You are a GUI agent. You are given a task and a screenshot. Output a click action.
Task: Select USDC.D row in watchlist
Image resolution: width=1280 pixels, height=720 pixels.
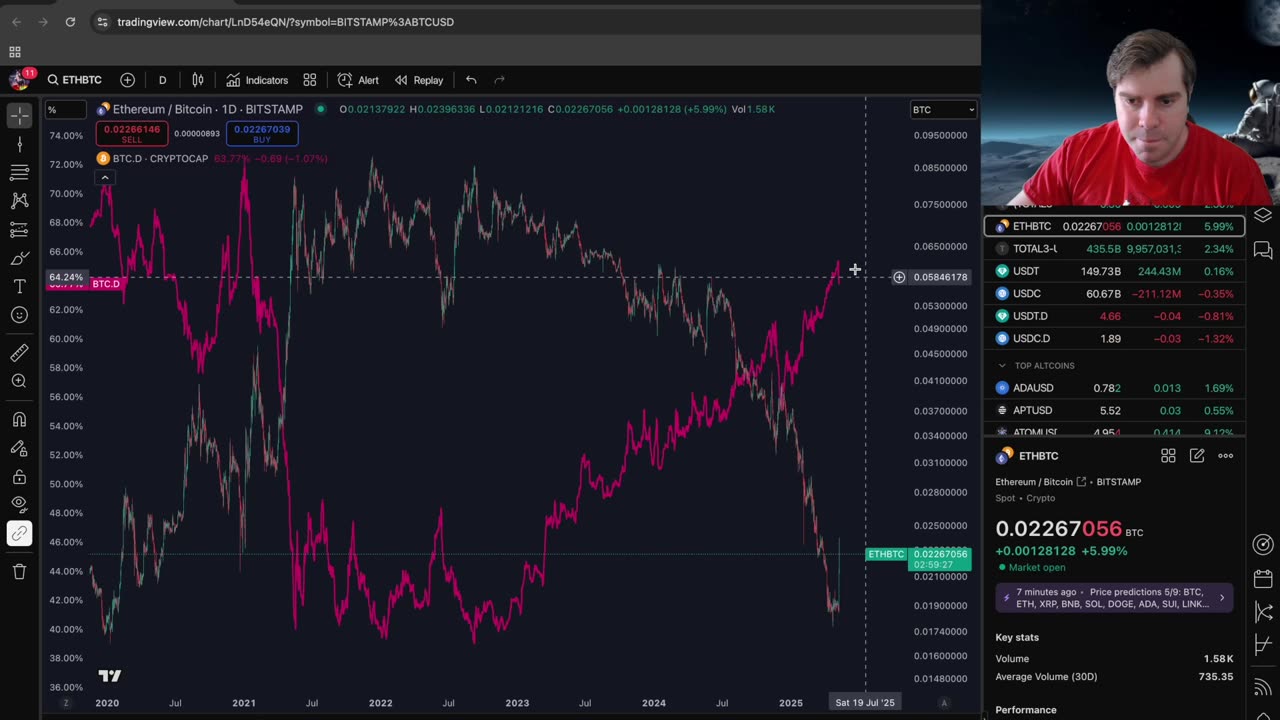tap(1114, 338)
